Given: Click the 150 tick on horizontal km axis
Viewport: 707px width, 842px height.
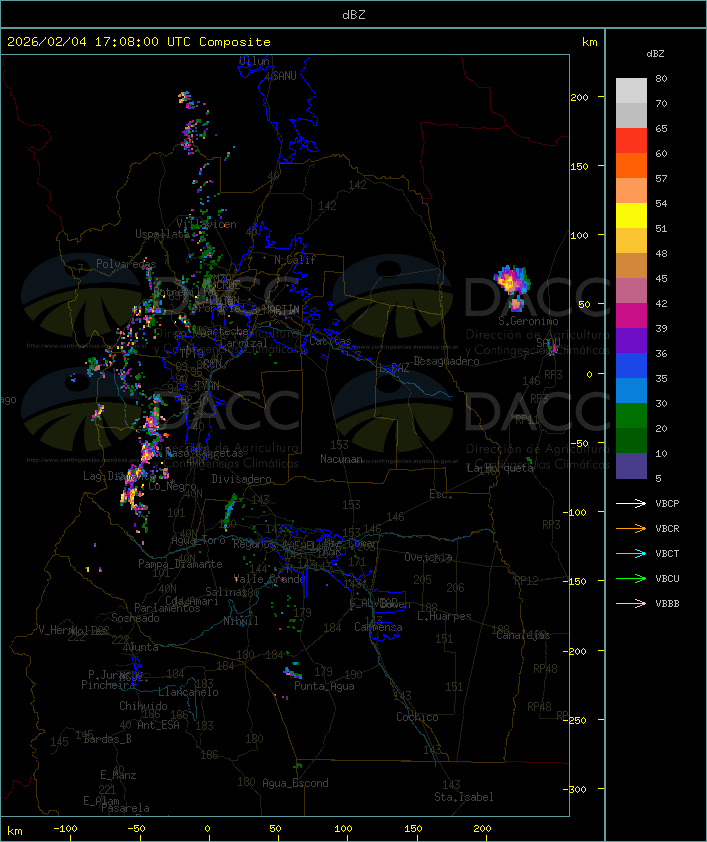Looking at the screenshot, I should (413, 829).
